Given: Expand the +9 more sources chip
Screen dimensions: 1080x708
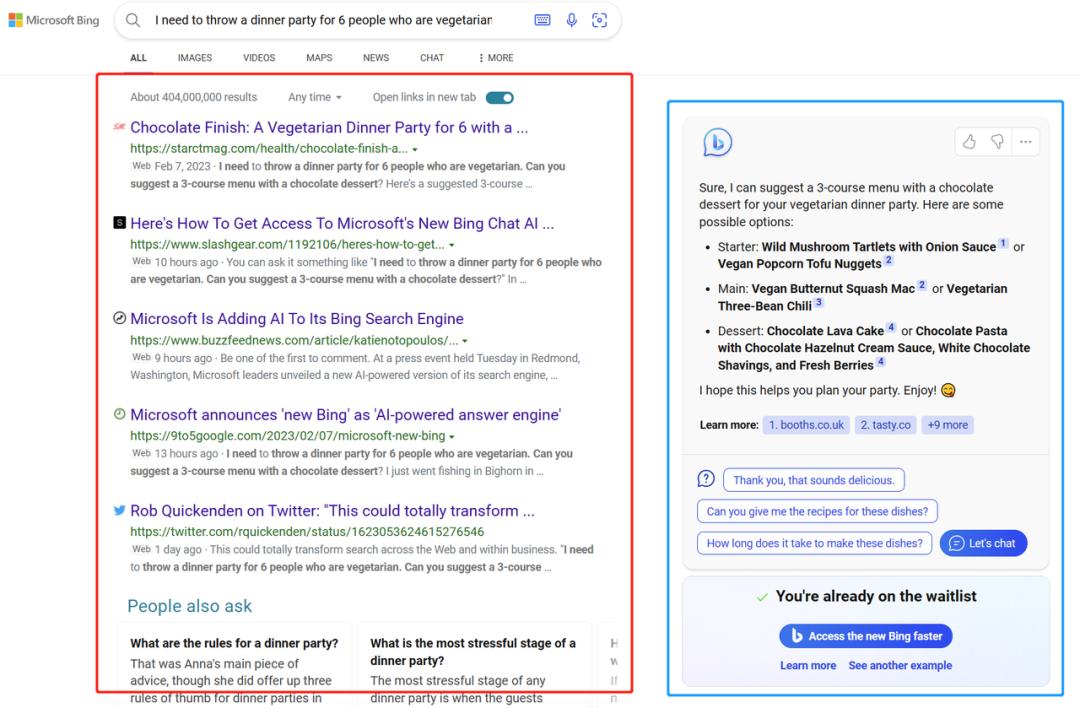Looking at the screenshot, I should (x=947, y=425).
